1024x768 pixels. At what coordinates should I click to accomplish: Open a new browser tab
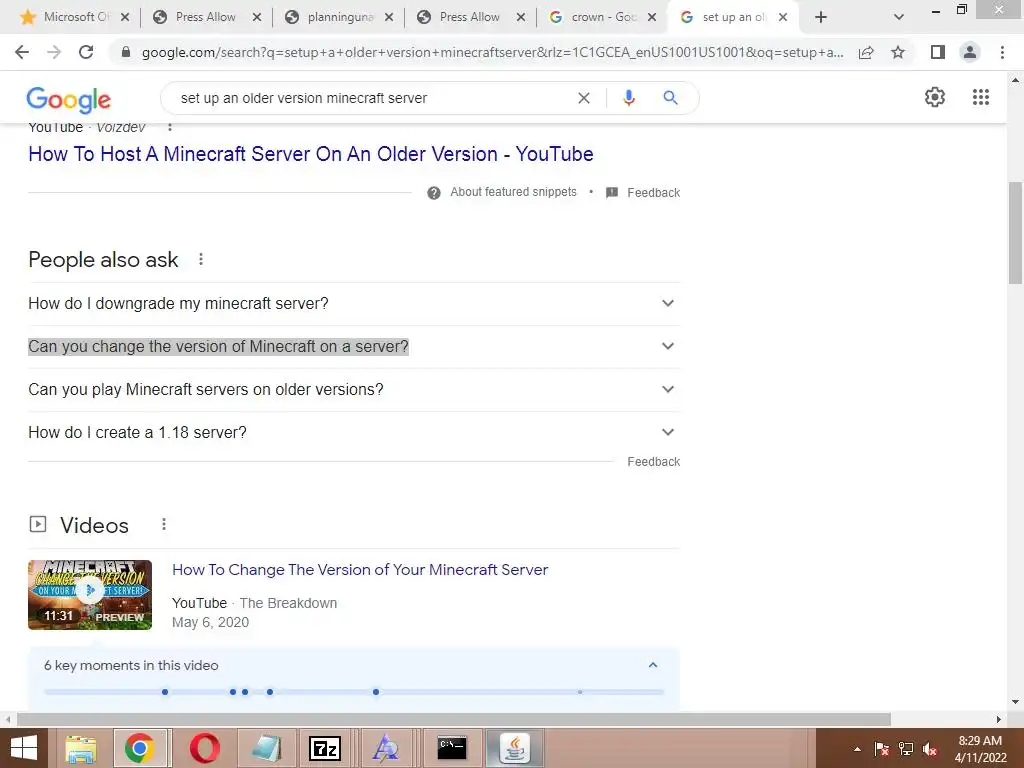[x=821, y=17]
